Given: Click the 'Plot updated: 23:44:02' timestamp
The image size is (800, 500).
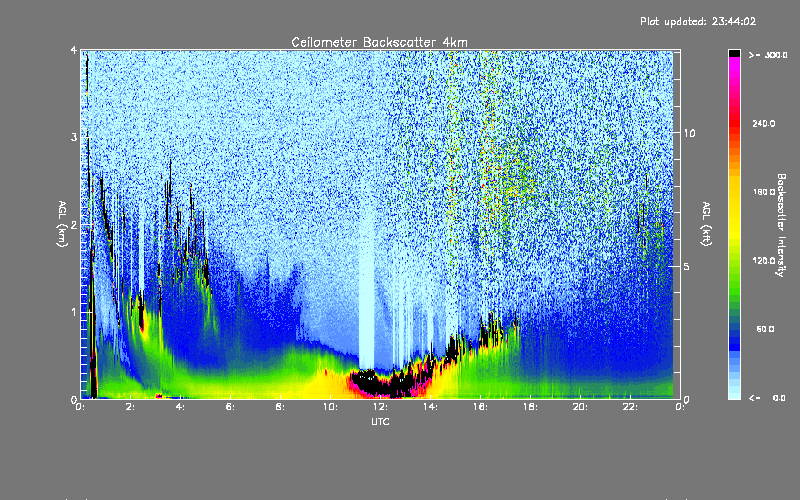Looking at the screenshot, I should tap(698, 21).
